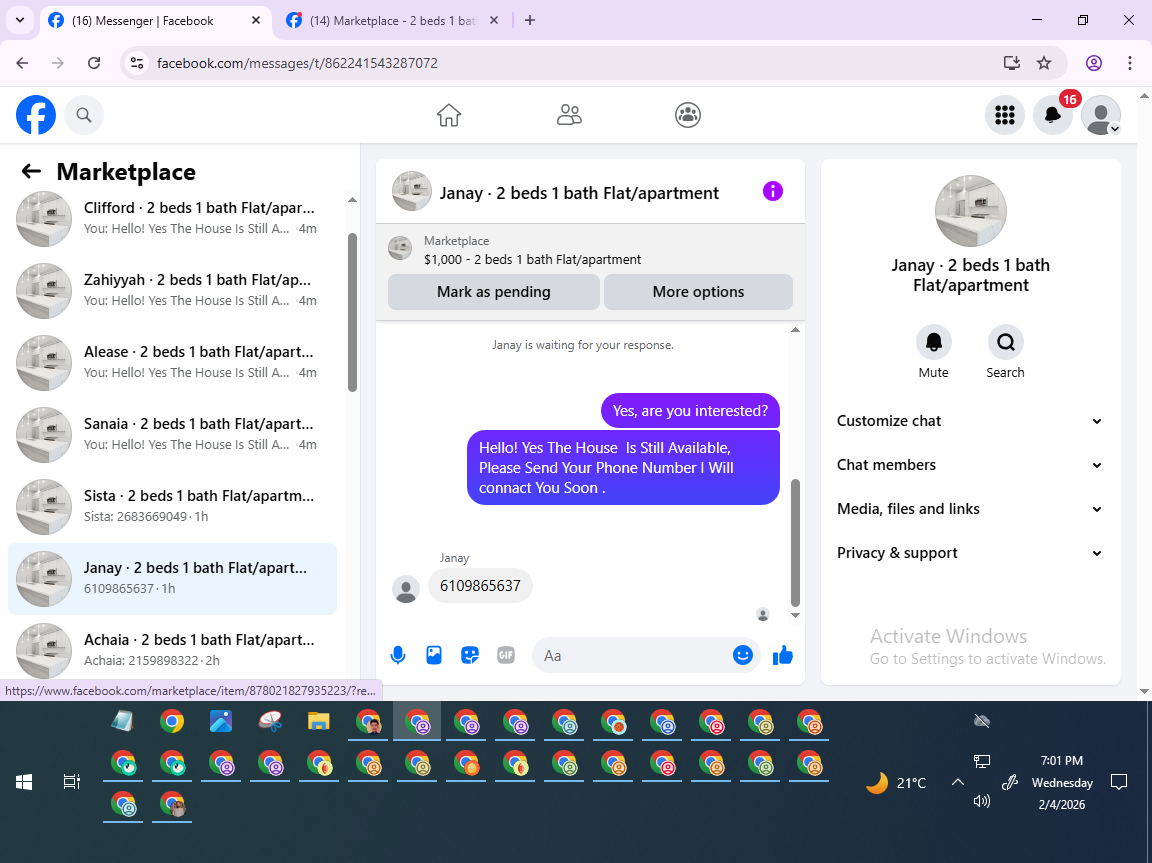Expand the Customize chat section

click(970, 421)
